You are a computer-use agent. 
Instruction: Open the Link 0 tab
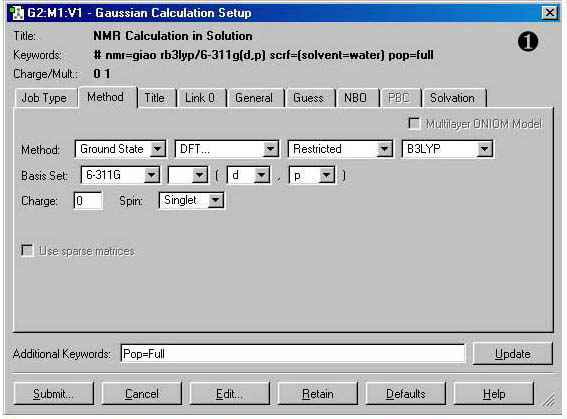click(x=201, y=98)
